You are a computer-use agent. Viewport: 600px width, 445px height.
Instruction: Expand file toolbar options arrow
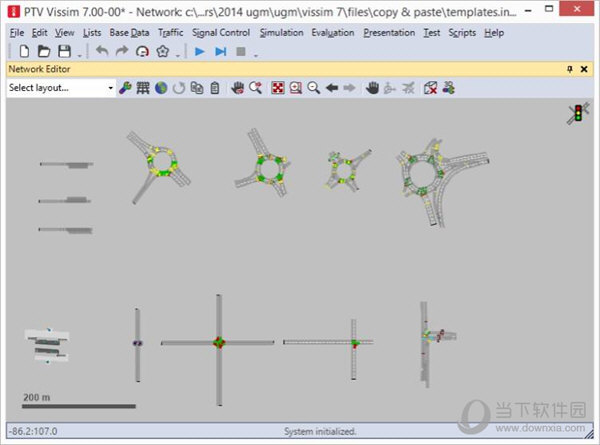79,56
